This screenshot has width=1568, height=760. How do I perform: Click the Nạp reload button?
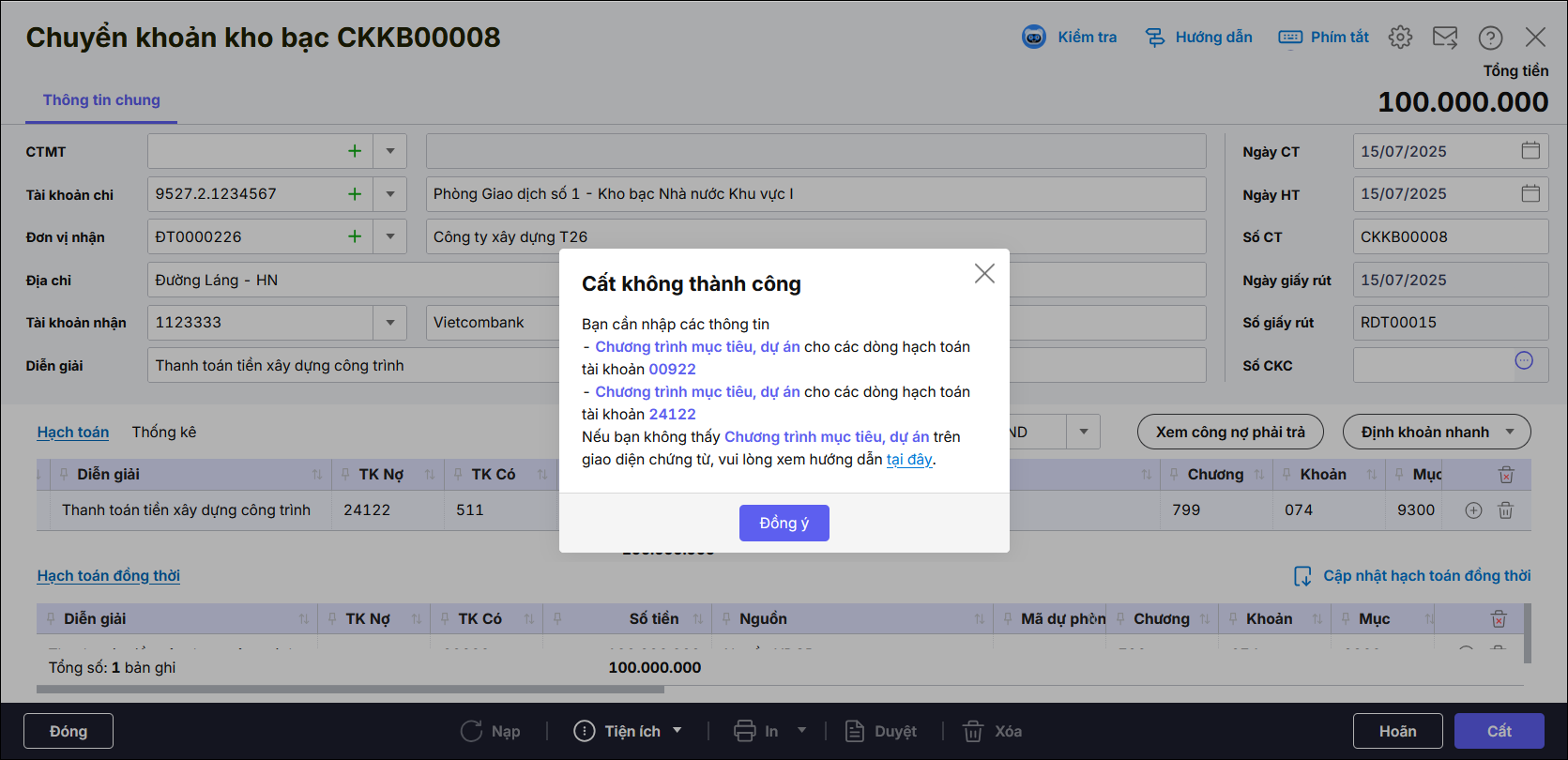click(490, 731)
